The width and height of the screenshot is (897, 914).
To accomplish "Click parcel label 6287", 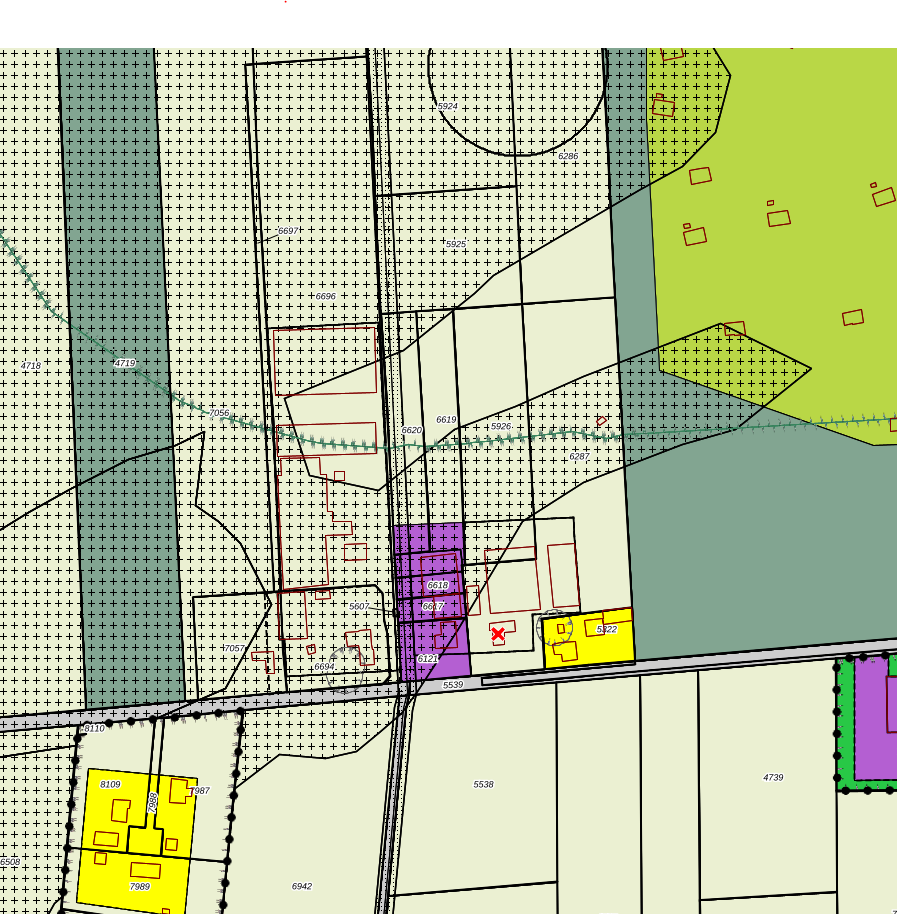I will pyautogui.click(x=579, y=456).
